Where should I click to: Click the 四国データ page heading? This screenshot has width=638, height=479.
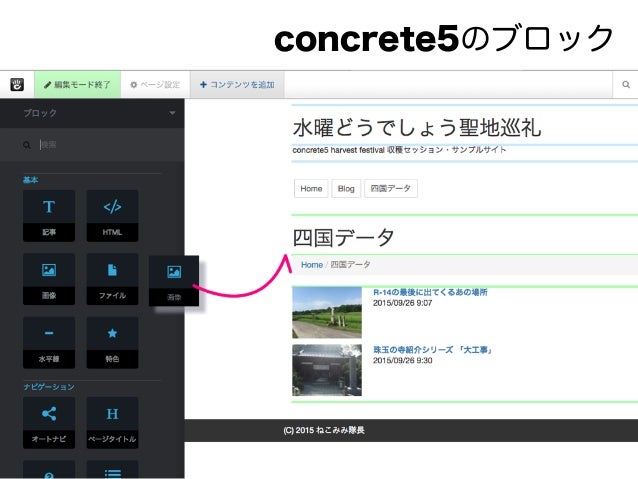coord(343,237)
